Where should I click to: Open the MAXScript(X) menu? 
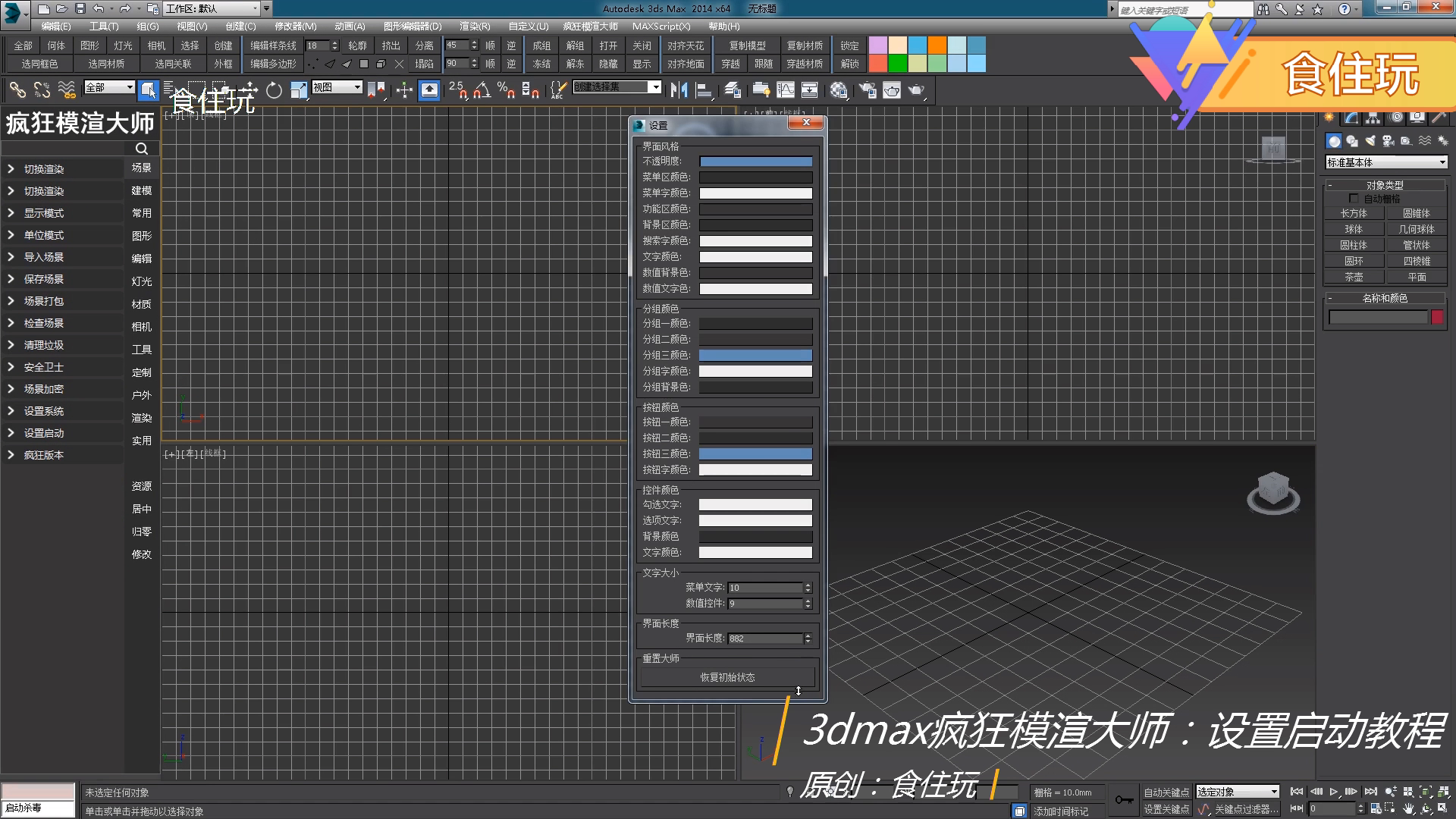point(661,27)
